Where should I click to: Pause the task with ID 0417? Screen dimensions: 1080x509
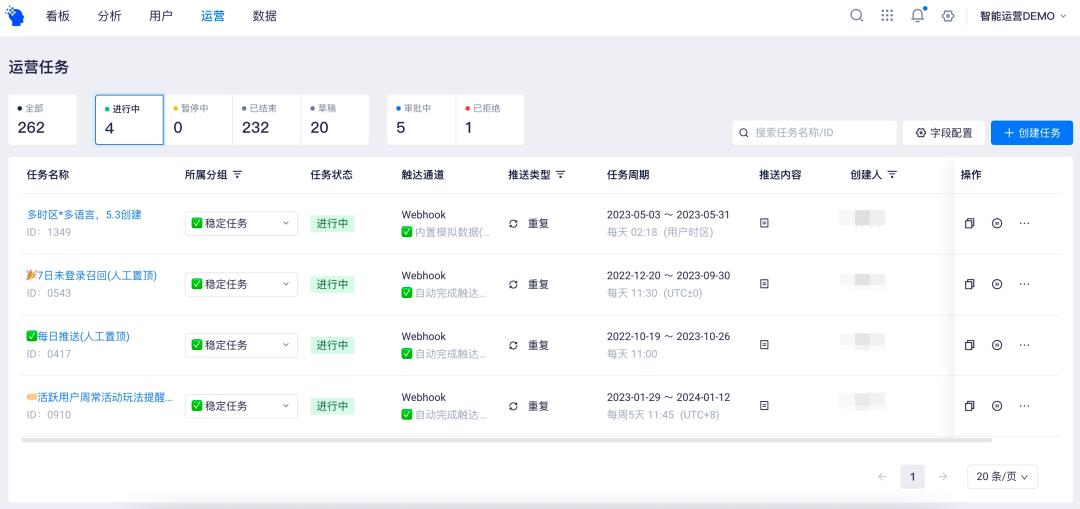[x=997, y=345]
